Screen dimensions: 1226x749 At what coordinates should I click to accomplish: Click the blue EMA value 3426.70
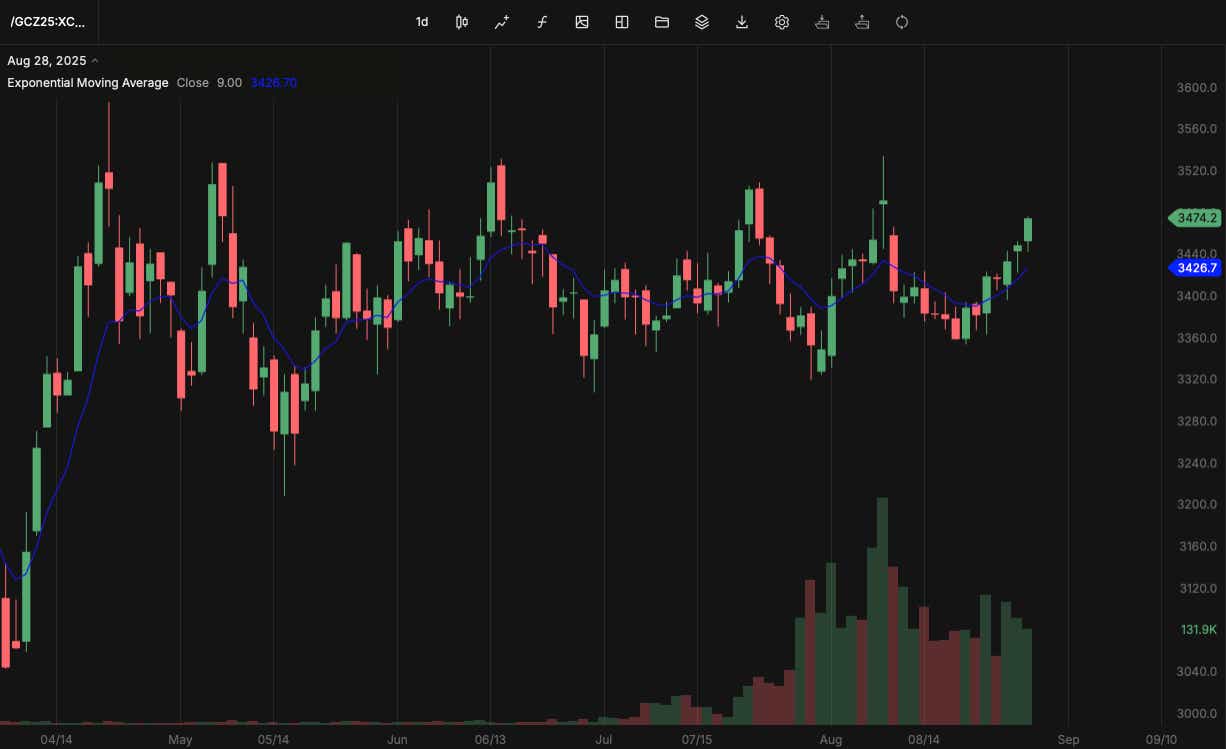pyautogui.click(x=274, y=83)
